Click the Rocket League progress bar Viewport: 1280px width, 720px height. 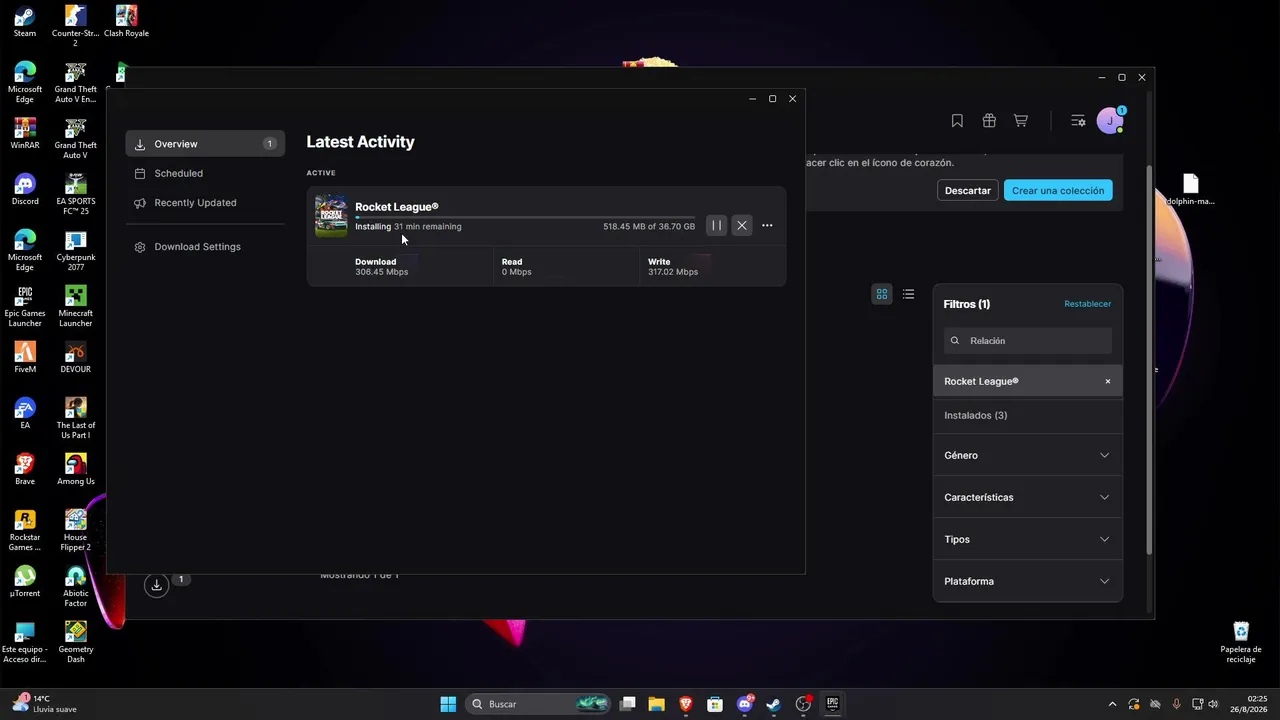pos(525,217)
